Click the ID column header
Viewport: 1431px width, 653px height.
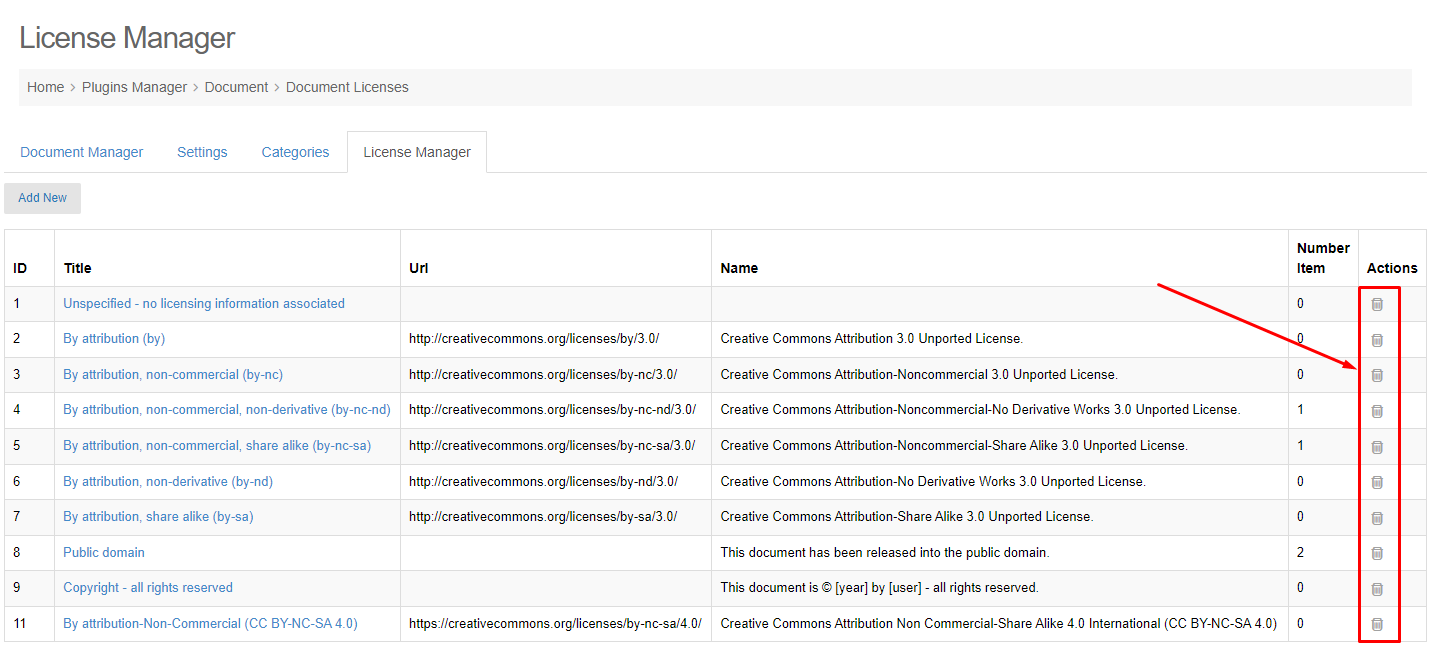click(20, 268)
